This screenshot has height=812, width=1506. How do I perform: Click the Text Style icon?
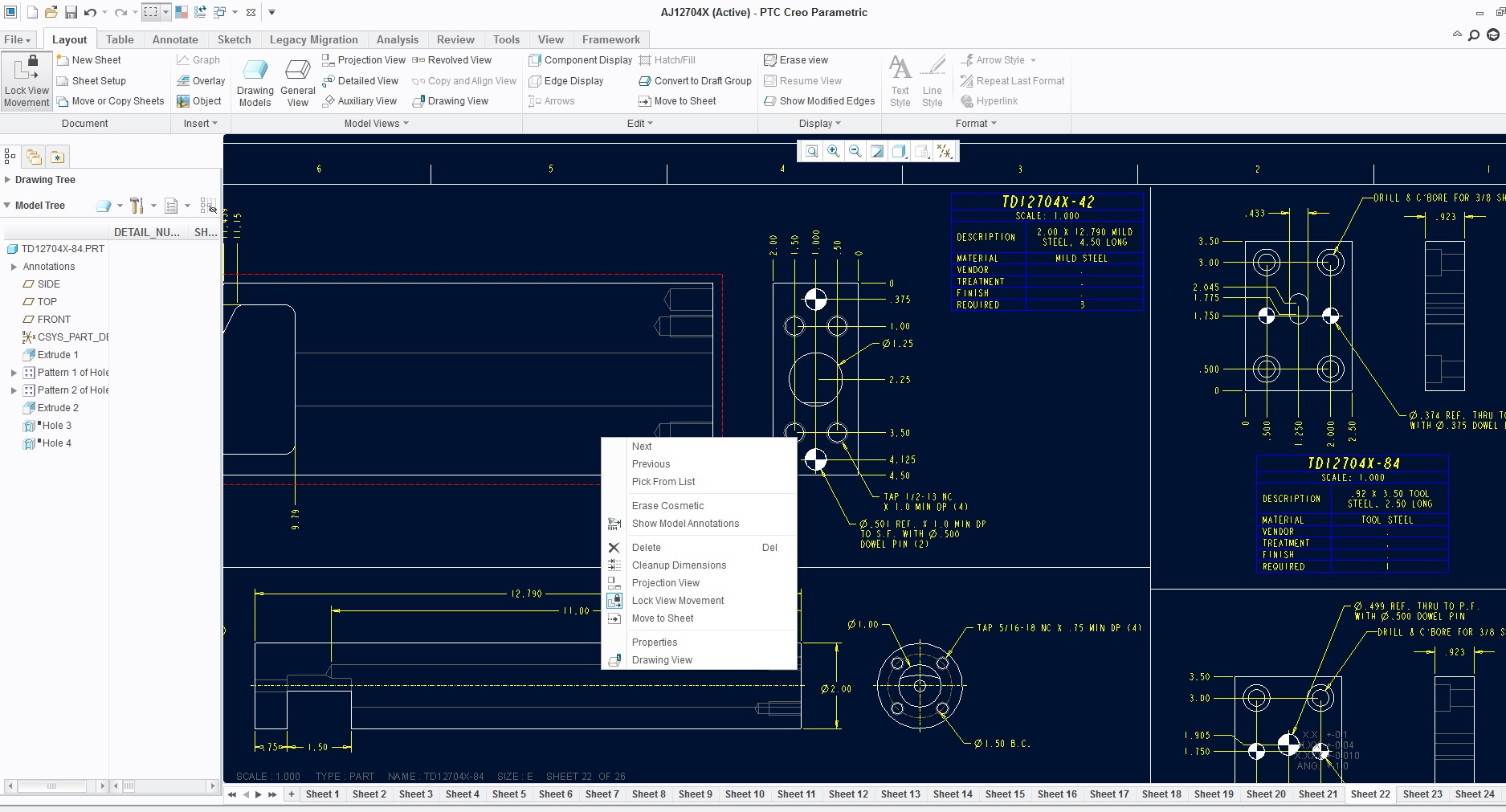(x=900, y=81)
